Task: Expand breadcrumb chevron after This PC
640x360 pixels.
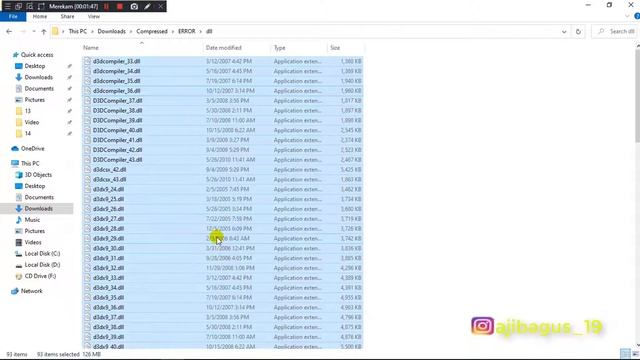Action: (x=92, y=31)
